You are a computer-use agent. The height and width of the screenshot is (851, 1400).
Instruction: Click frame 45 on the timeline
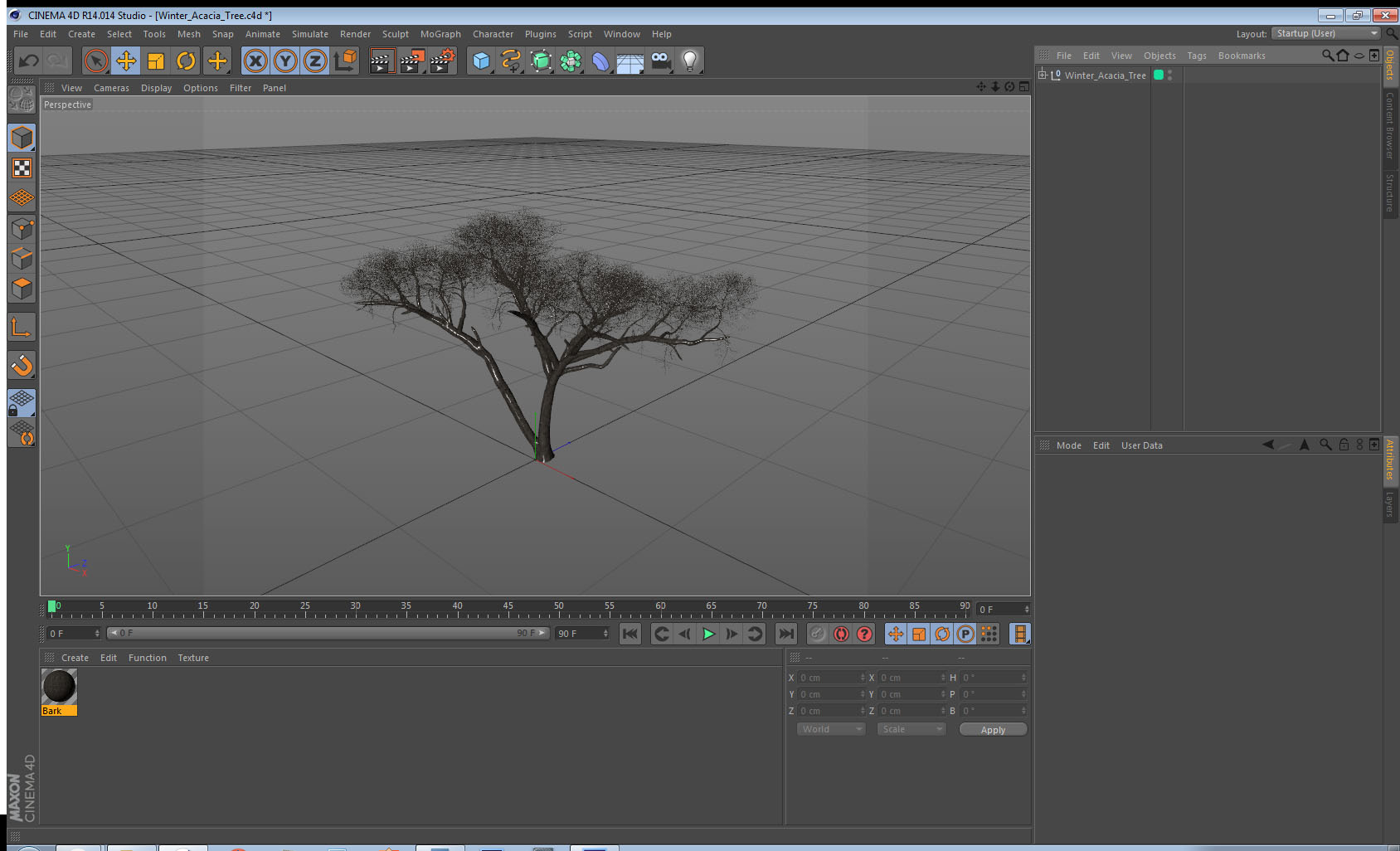pos(508,608)
